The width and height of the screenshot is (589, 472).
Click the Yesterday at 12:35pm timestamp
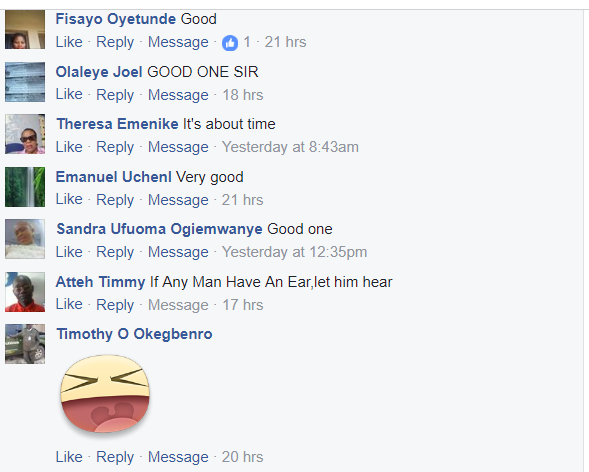pos(294,252)
